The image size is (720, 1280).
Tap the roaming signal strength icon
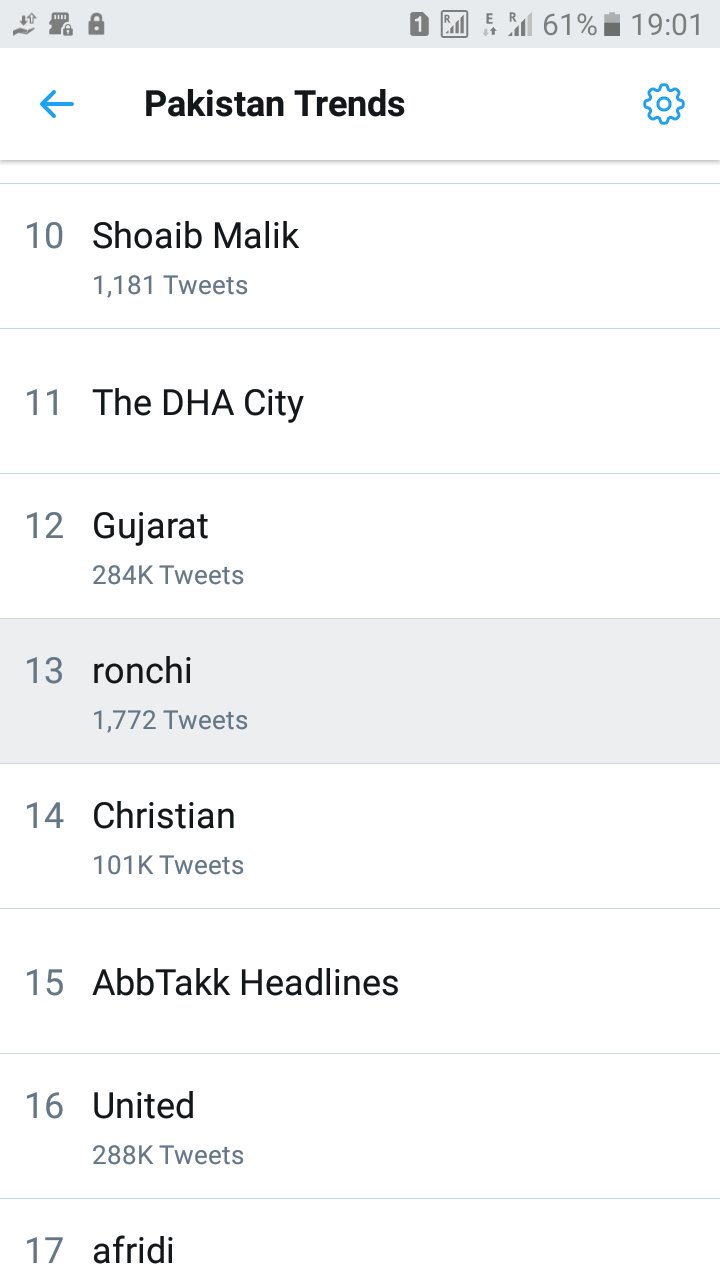[520, 24]
